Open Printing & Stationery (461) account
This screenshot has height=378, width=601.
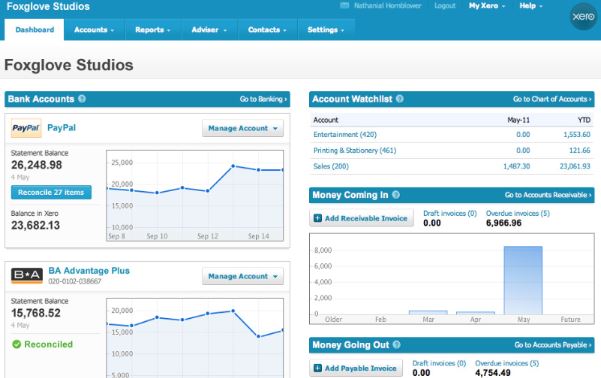[x=355, y=150]
